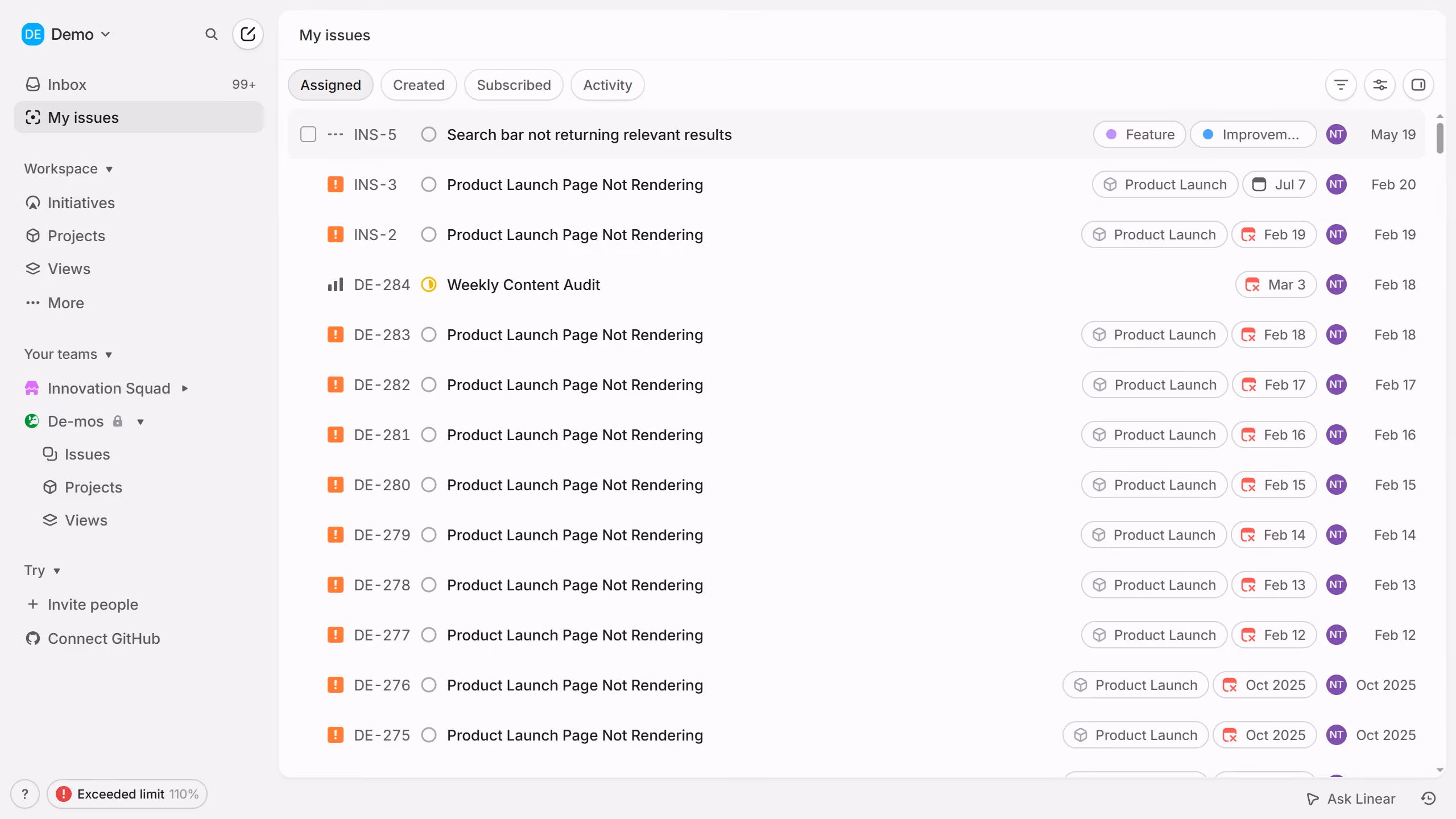Click NT assignee avatar on INS-5
Image resolution: width=1456 pixels, height=819 pixels.
(1337, 134)
